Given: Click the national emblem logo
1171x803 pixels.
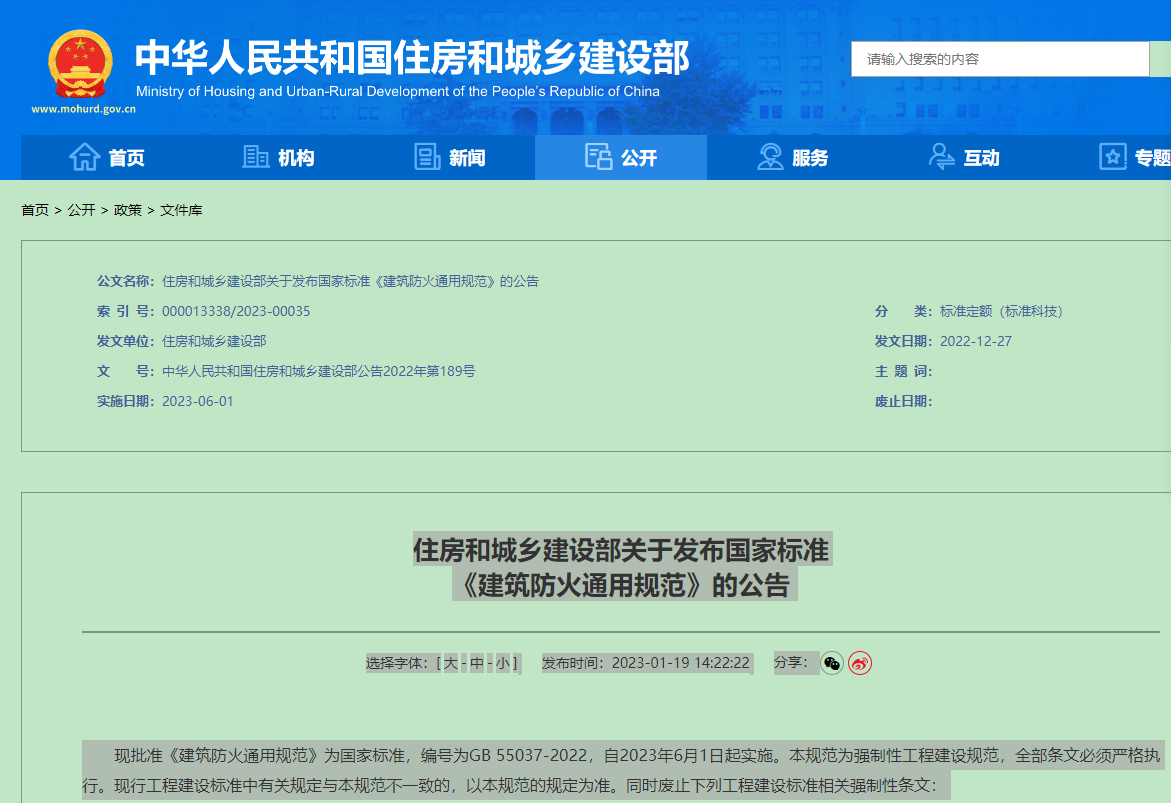Looking at the screenshot, I should click(81, 64).
